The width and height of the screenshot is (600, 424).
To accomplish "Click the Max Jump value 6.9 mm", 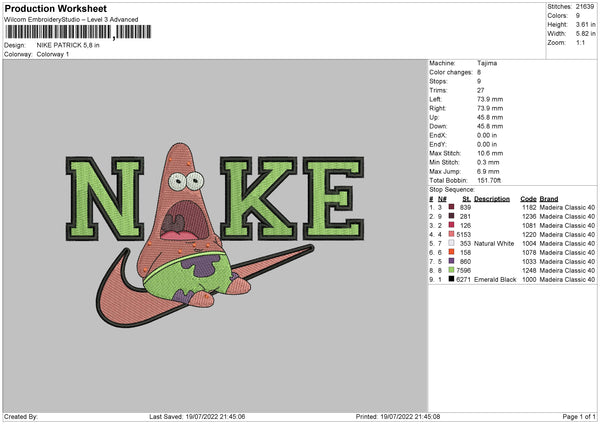I will click(488, 171).
